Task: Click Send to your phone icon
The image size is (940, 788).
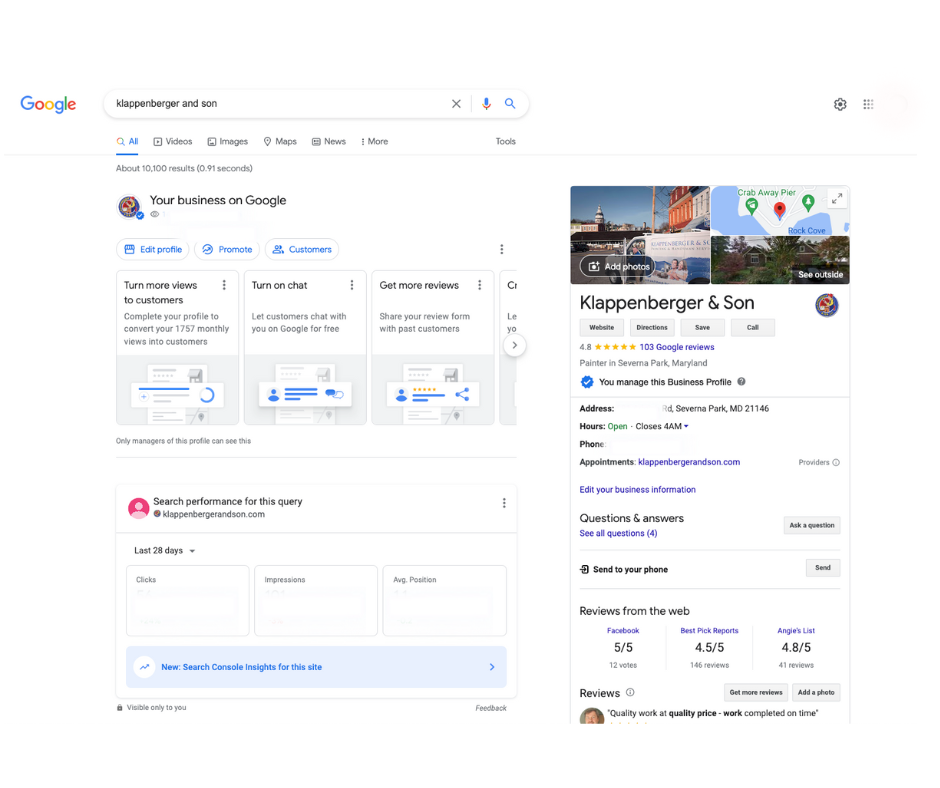Action: pos(585,569)
